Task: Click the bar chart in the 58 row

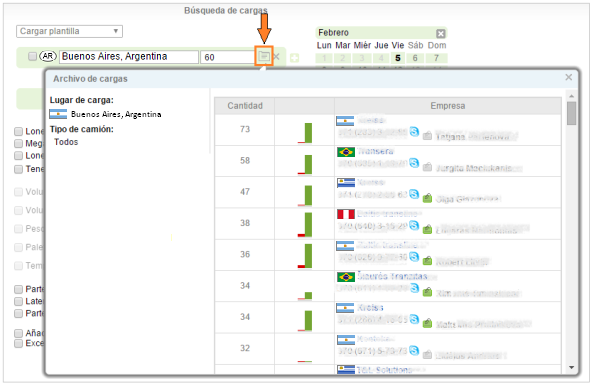Action: tap(305, 164)
